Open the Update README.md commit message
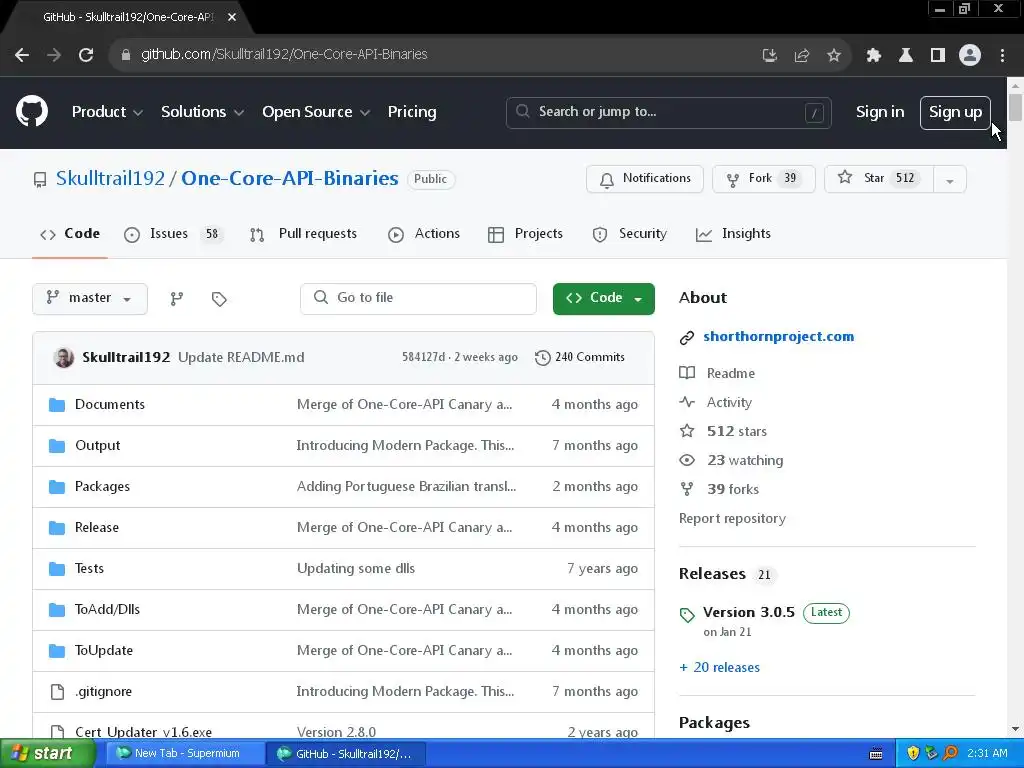Screen dimensions: 1024x768 pos(241,357)
